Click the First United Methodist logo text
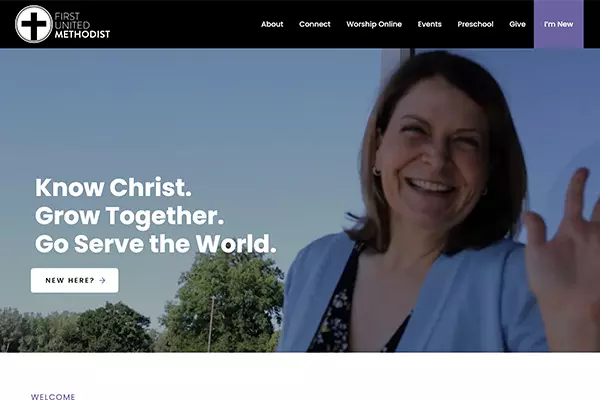This screenshot has height=400, width=600. (x=82, y=25)
